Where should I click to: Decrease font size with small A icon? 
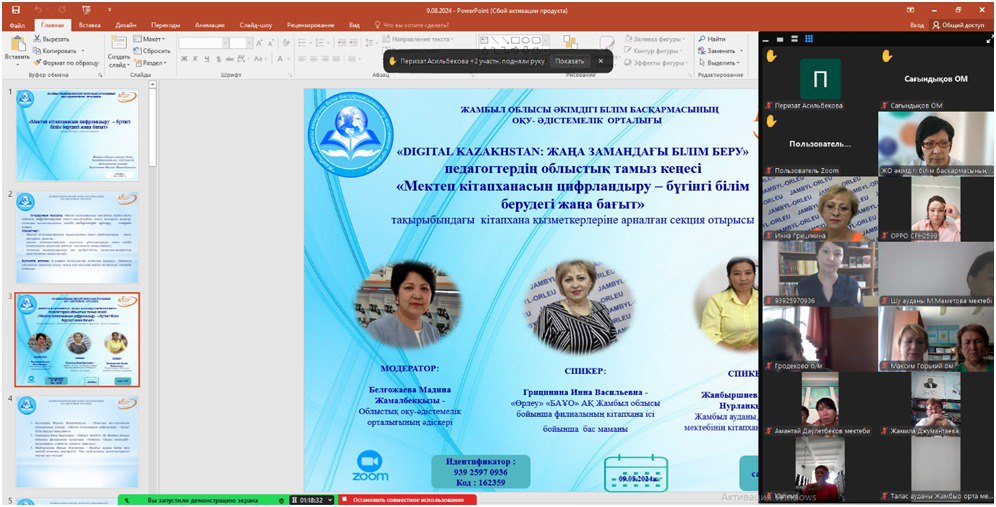click(x=269, y=43)
